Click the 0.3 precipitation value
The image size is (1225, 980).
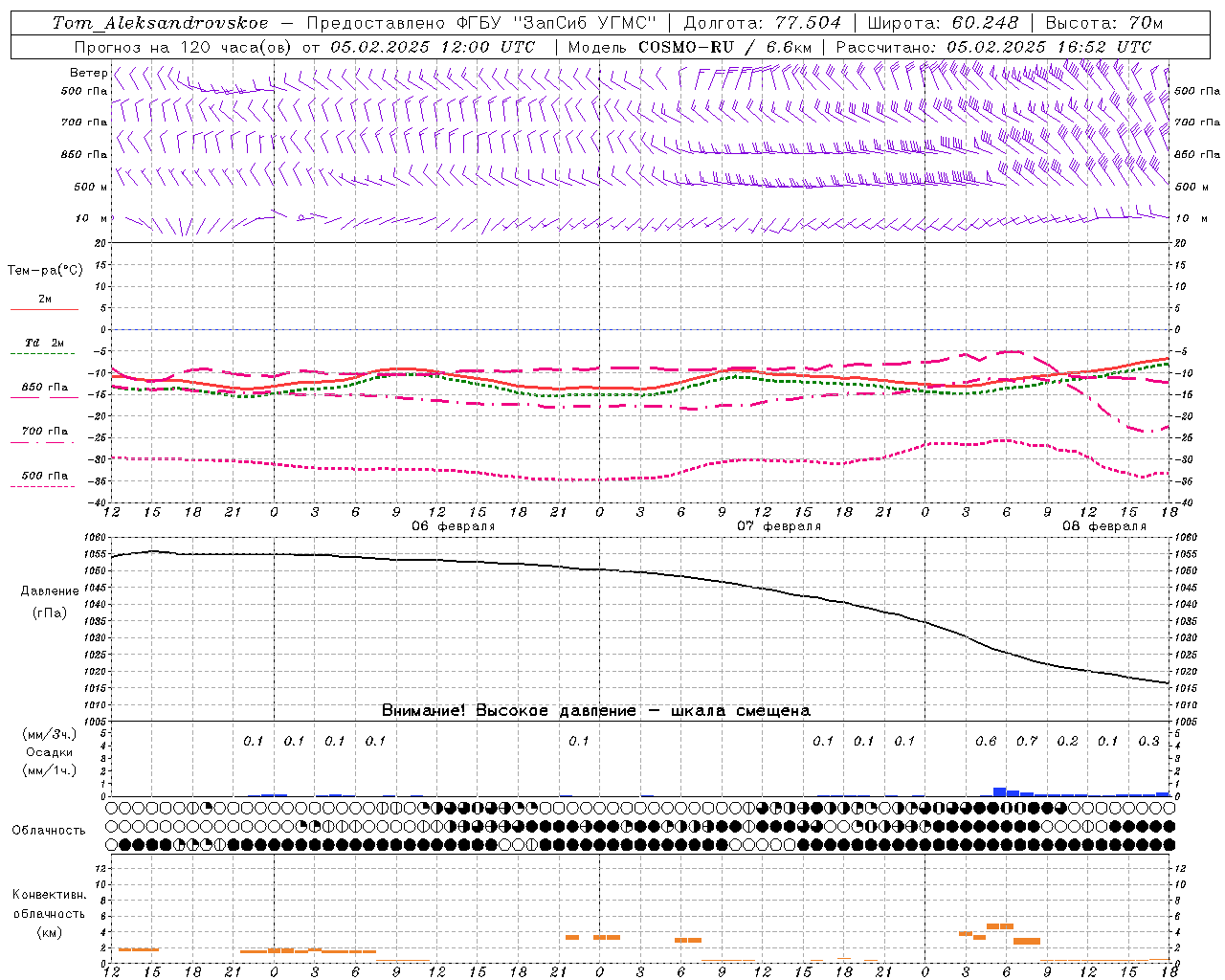click(1148, 741)
